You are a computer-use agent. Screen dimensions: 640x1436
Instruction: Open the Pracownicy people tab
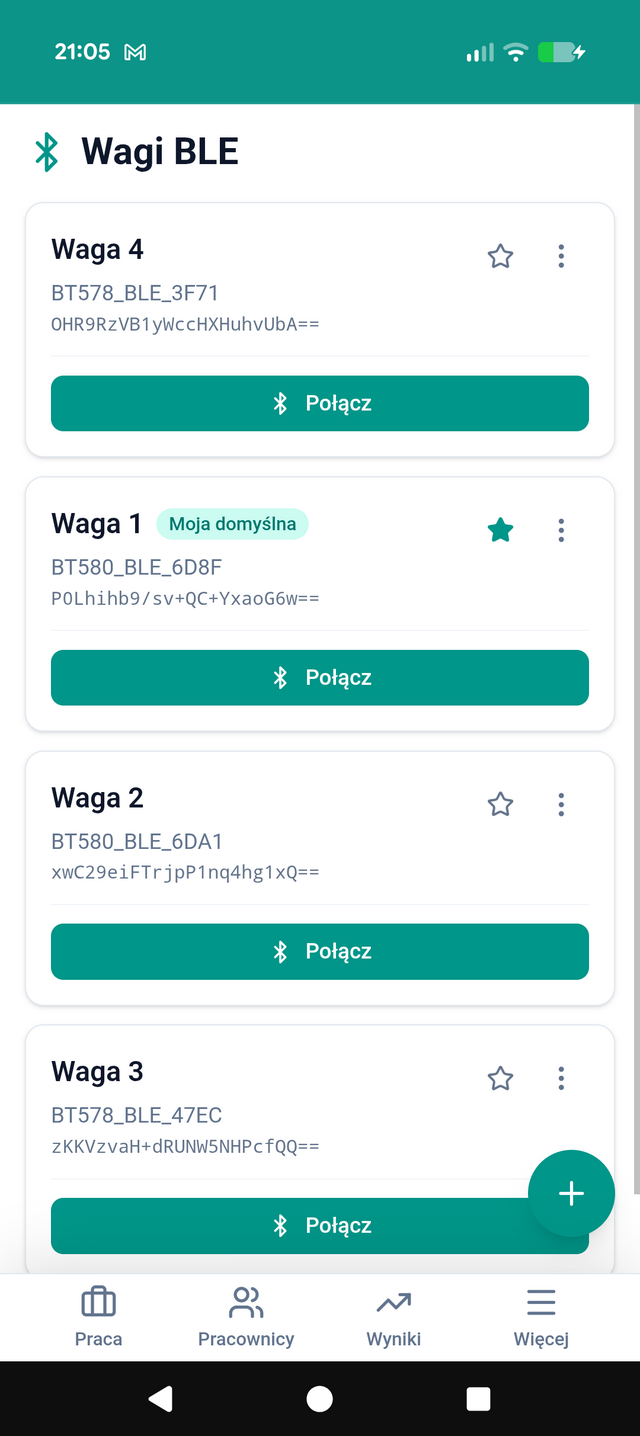[x=246, y=1318]
